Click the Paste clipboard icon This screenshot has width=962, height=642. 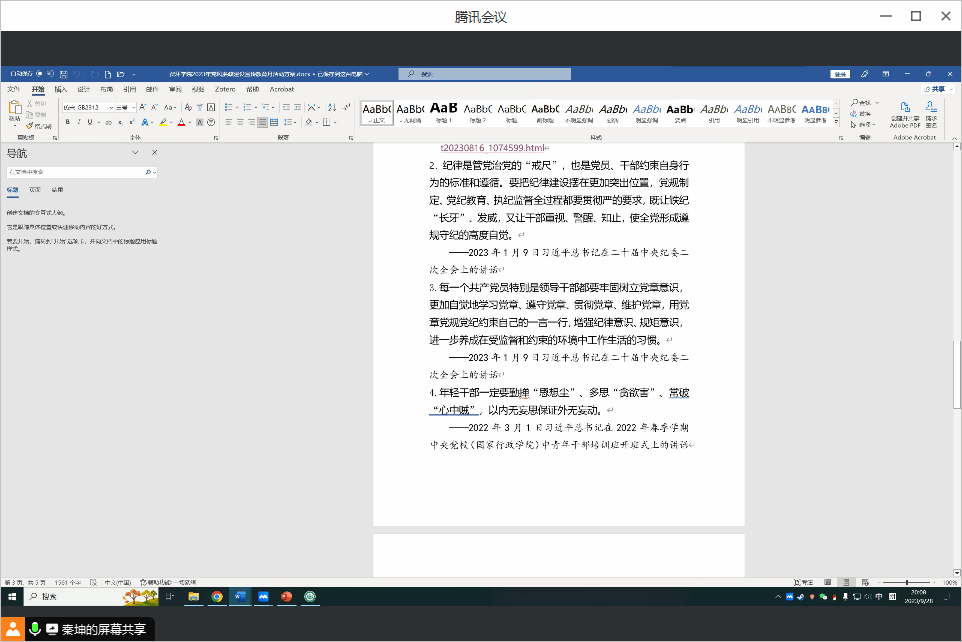[x=15, y=110]
